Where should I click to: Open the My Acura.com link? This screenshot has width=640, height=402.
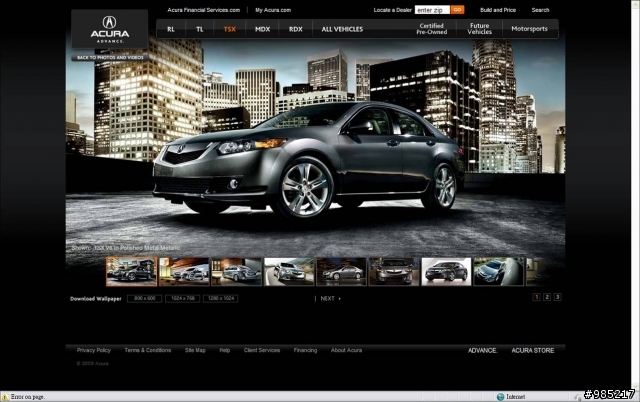coord(273,10)
